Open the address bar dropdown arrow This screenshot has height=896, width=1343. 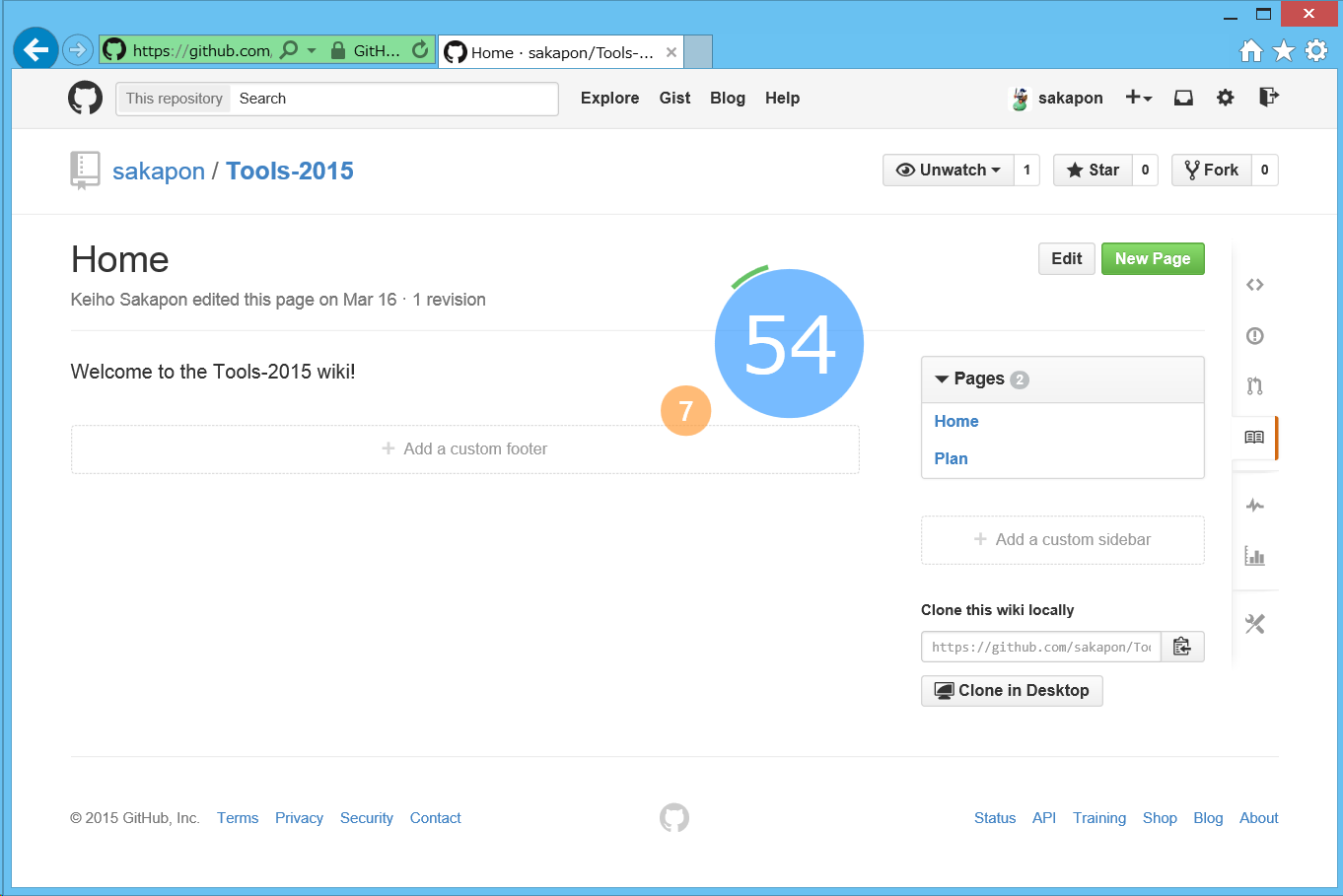click(312, 50)
